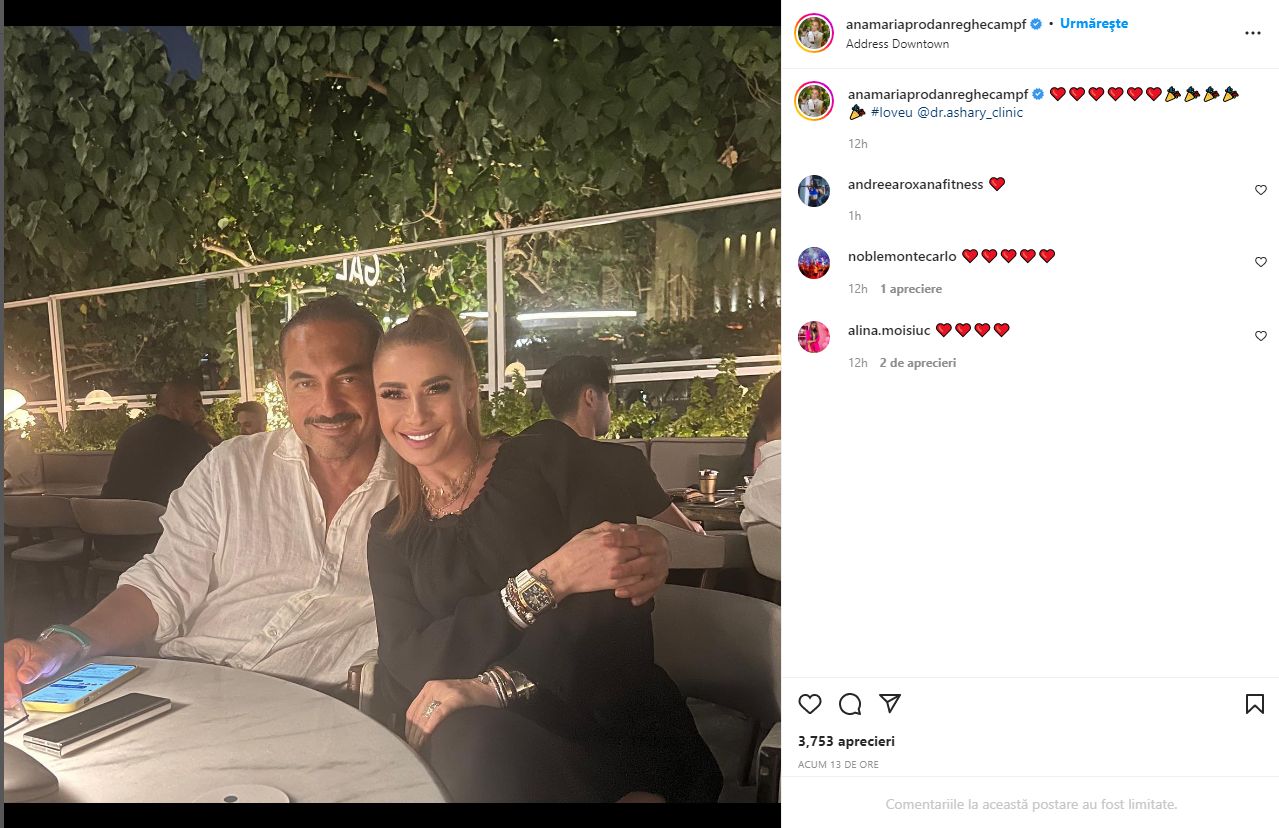Open the post photo
The height and width of the screenshot is (828, 1279).
391,414
